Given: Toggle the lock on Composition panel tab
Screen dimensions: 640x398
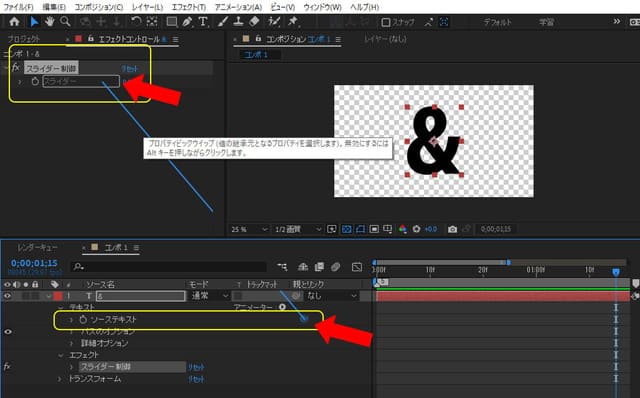Looking at the screenshot, I should click(x=258, y=39).
